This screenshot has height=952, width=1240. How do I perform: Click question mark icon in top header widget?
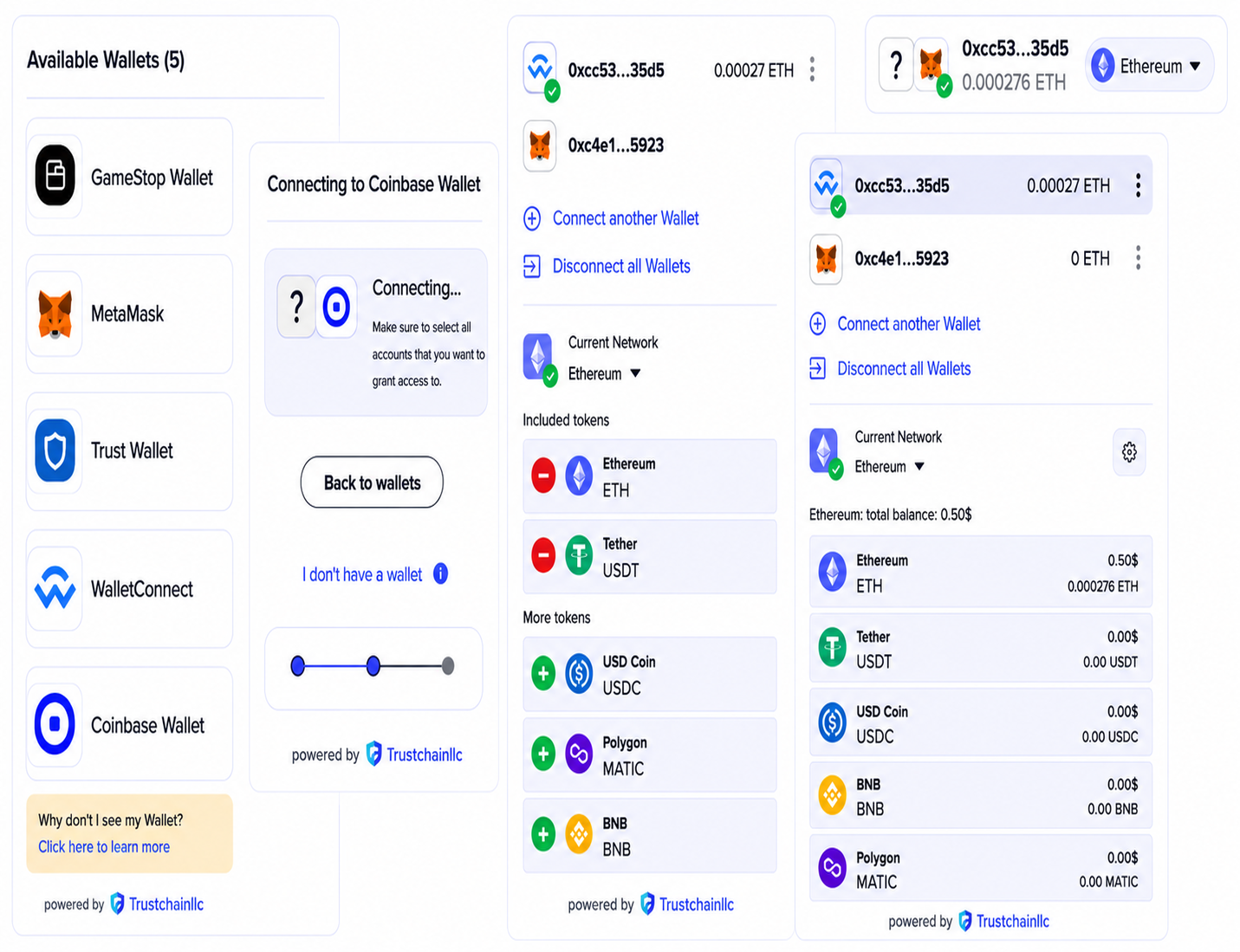click(896, 65)
